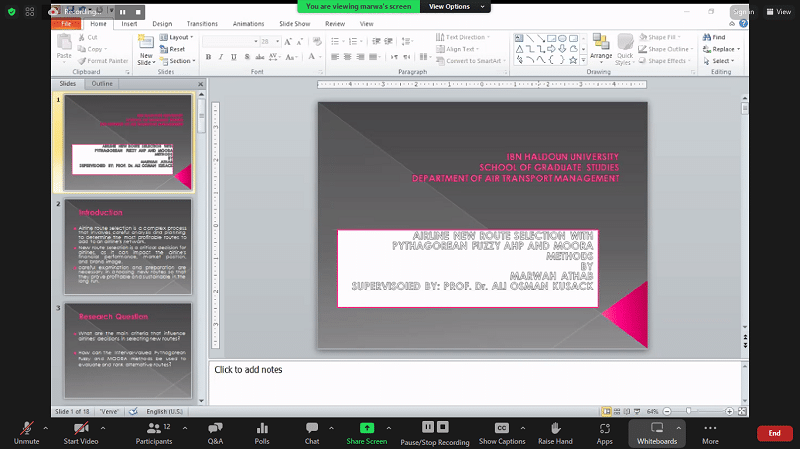The image size is (800, 449).
Task: Expand video options arrow beside Start Video
Action: pyautogui.click(x=104, y=424)
